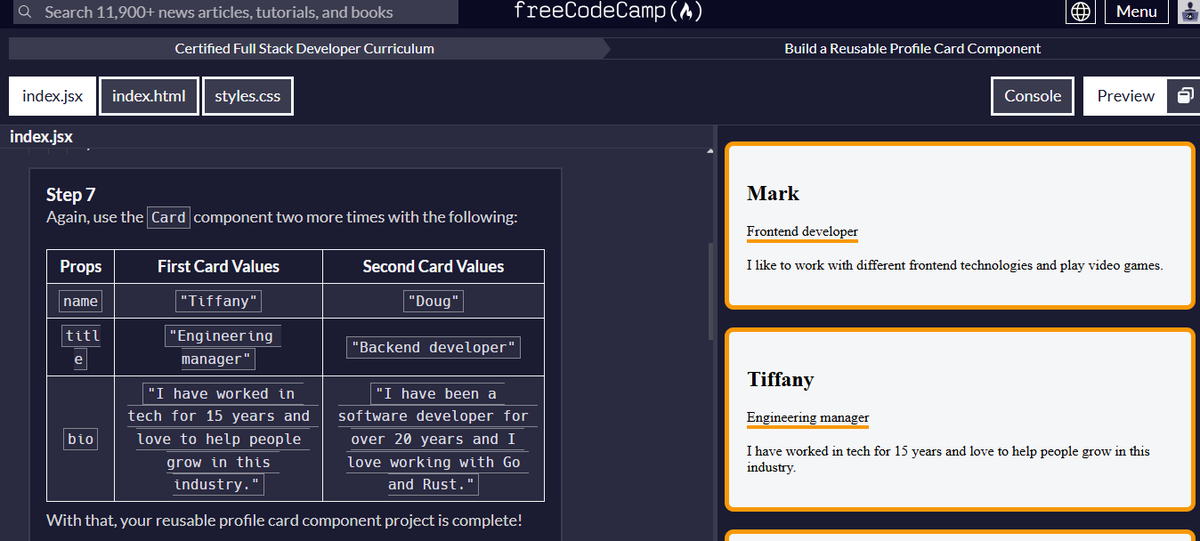The width and height of the screenshot is (1200, 541).
Task: Click first card bio value about 15 years
Action: pos(218,439)
